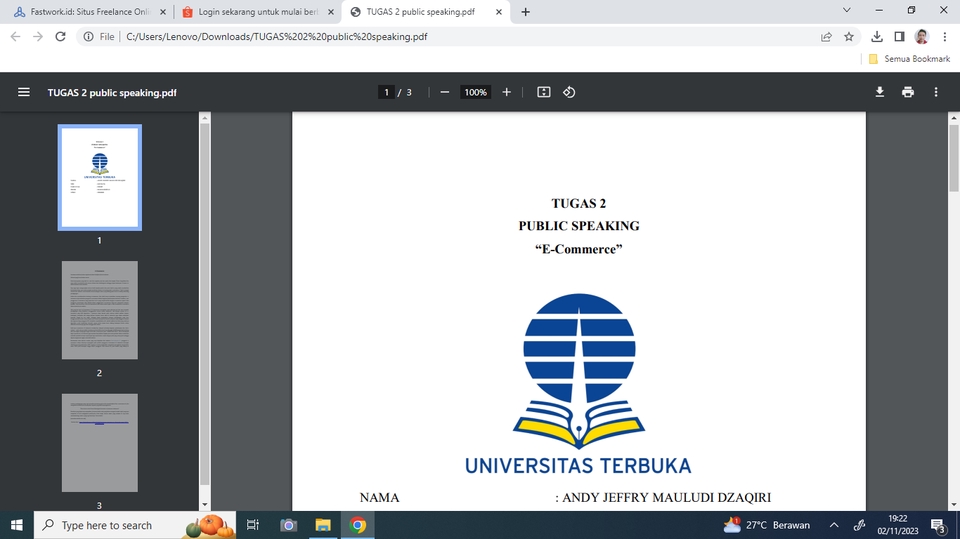
Task: Open the Chrome profile avatar
Action: (x=922, y=37)
